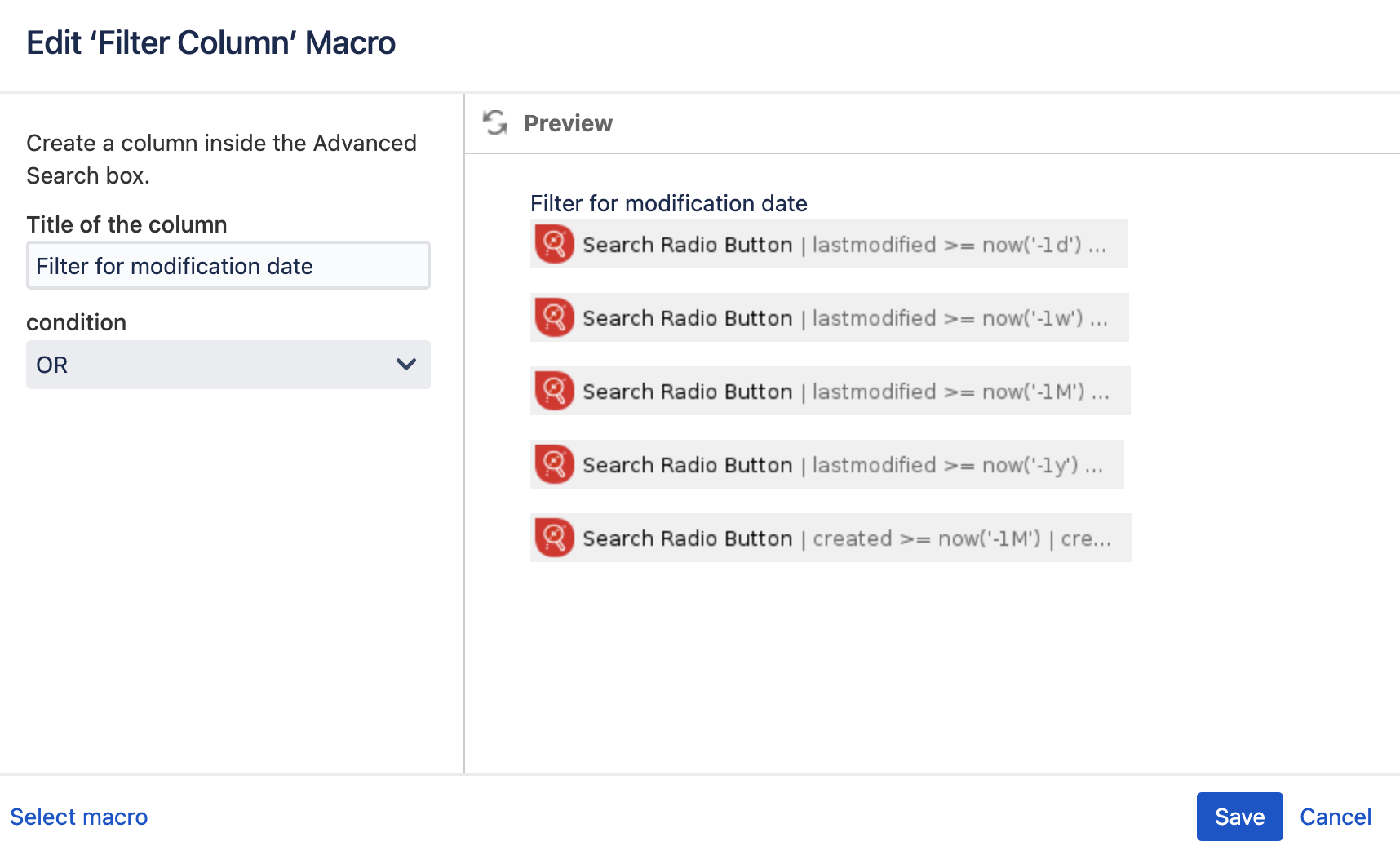The image size is (1400, 855).
Task: Cancel editing the macro
Action: 1335,817
